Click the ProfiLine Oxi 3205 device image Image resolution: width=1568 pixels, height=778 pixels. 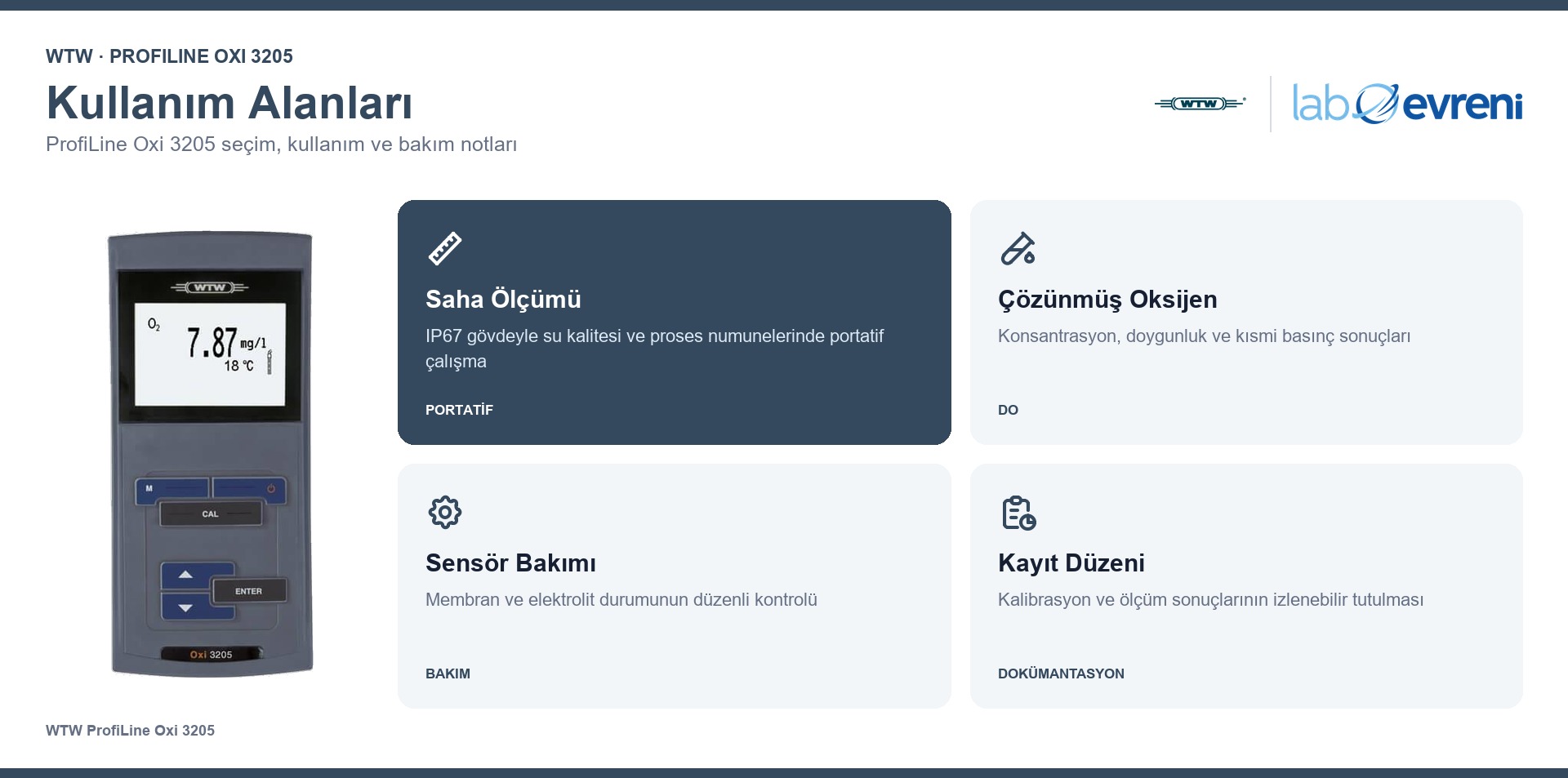coord(211,454)
